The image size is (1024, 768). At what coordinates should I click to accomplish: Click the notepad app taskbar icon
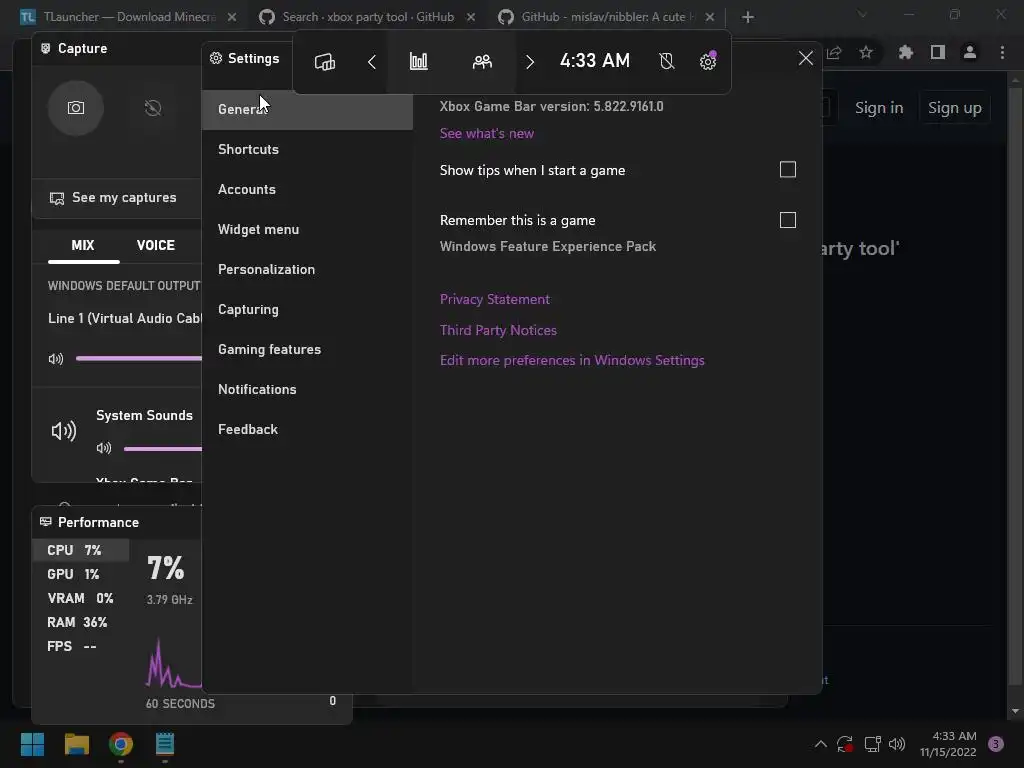tap(165, 744)
